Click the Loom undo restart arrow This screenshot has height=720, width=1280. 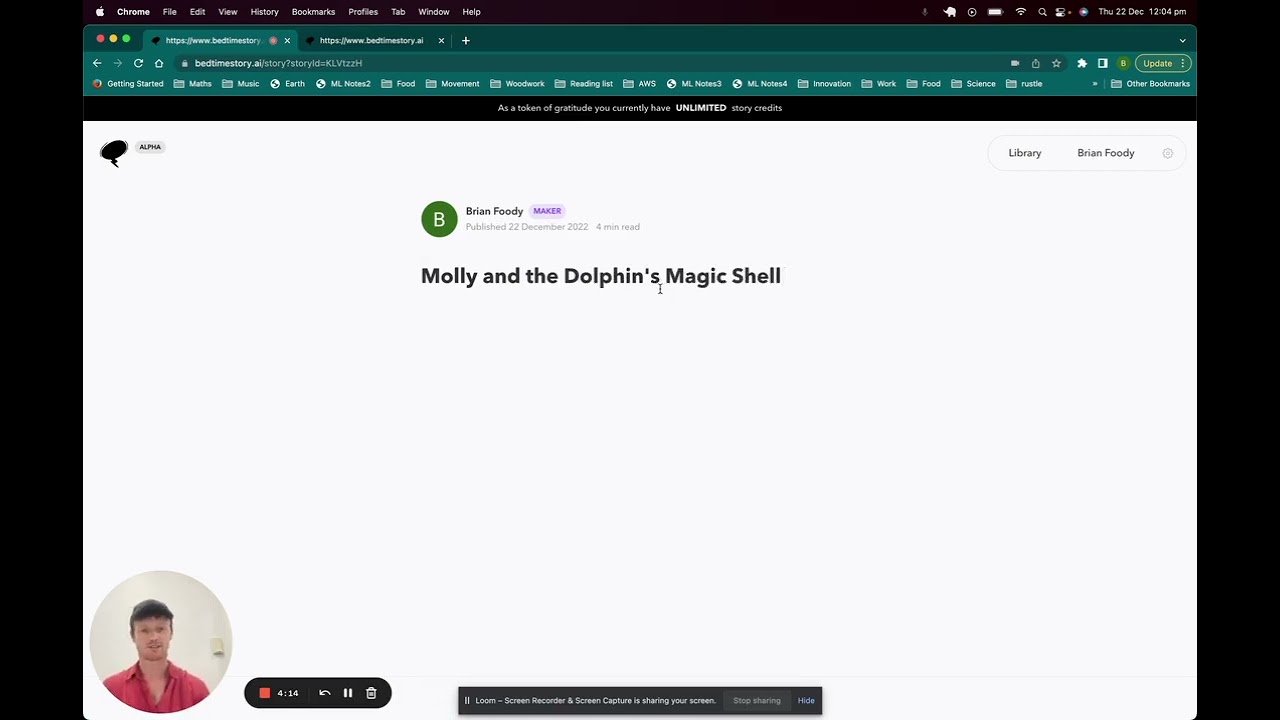click(324, 692)
